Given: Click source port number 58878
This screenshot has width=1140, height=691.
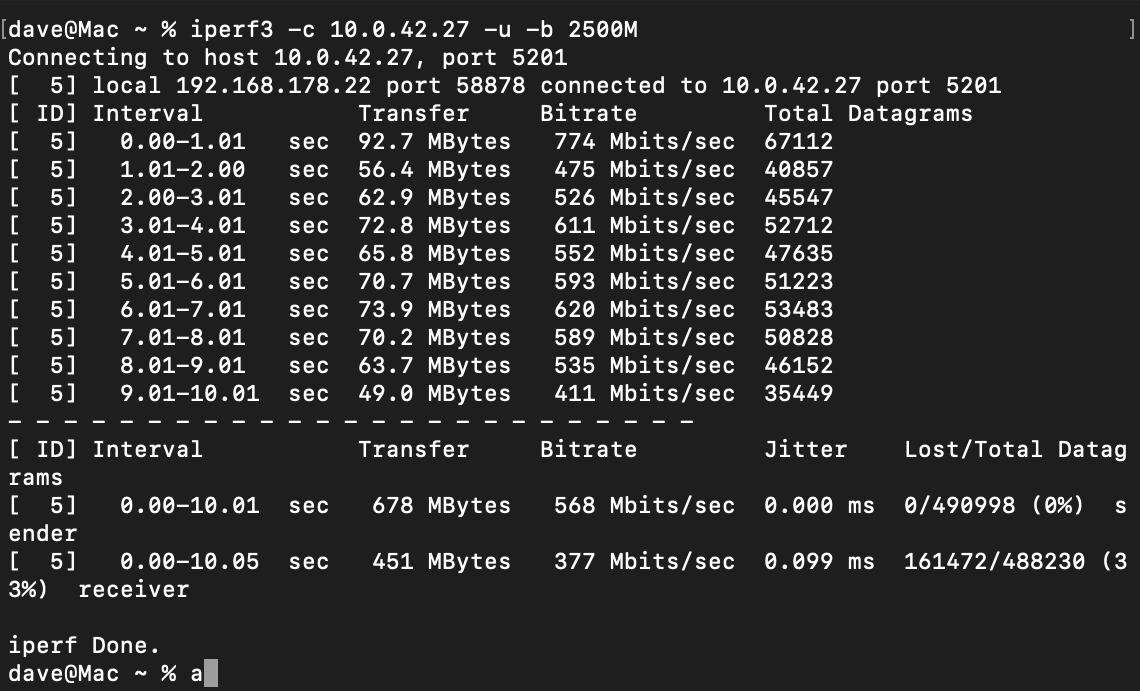Looking at the screenshot, I should point(489,86).
